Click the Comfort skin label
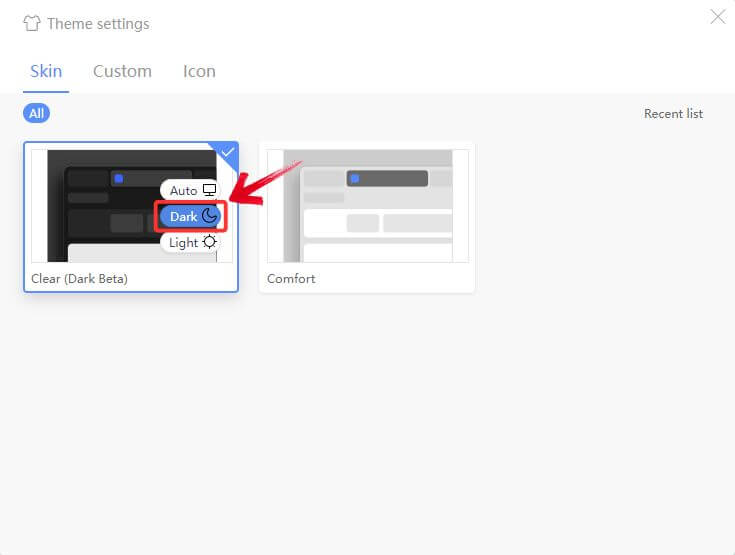 [x=291, y=278]
